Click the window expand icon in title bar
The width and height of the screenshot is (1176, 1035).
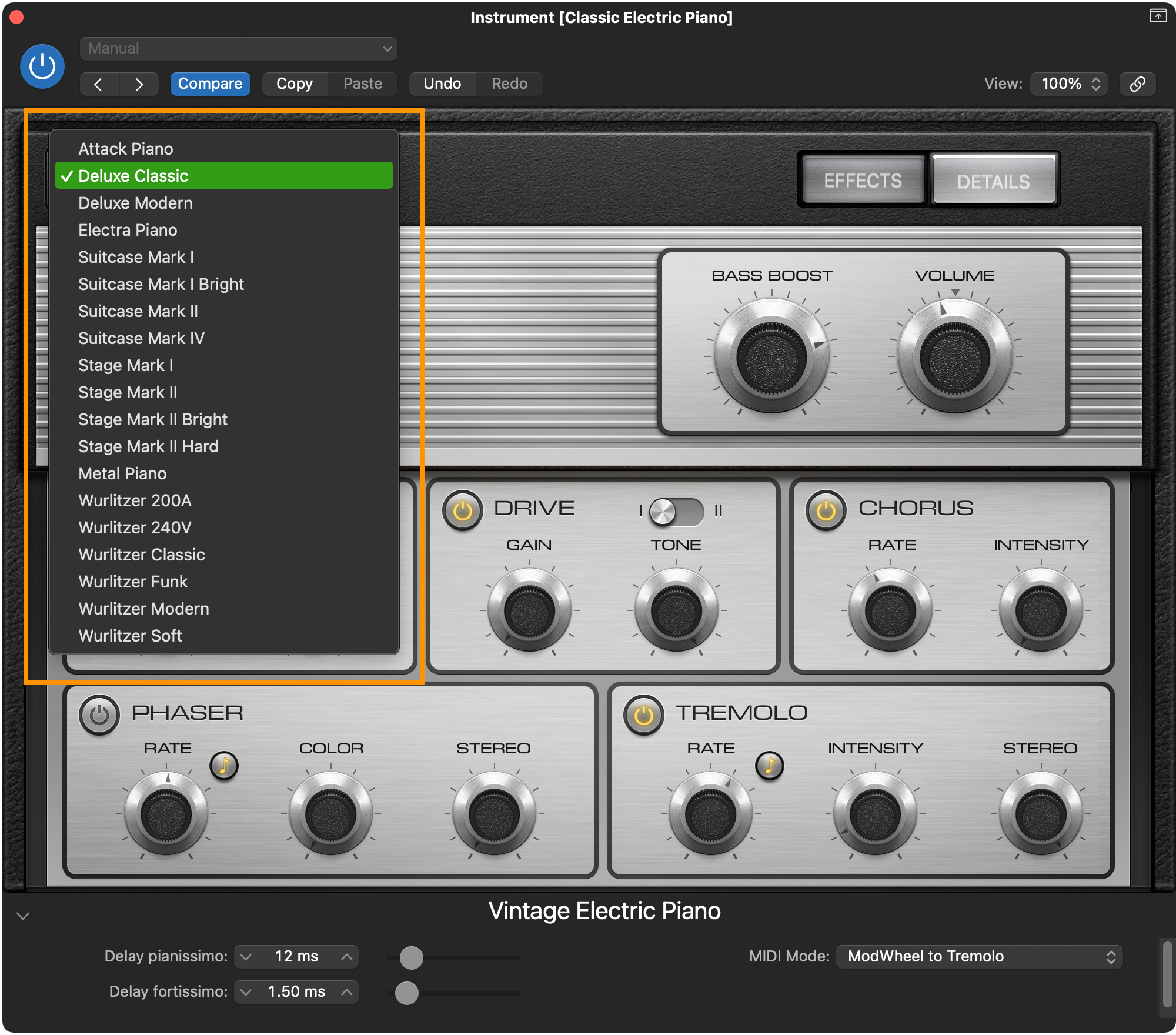pyautogui.click(x=1158, y=16)
